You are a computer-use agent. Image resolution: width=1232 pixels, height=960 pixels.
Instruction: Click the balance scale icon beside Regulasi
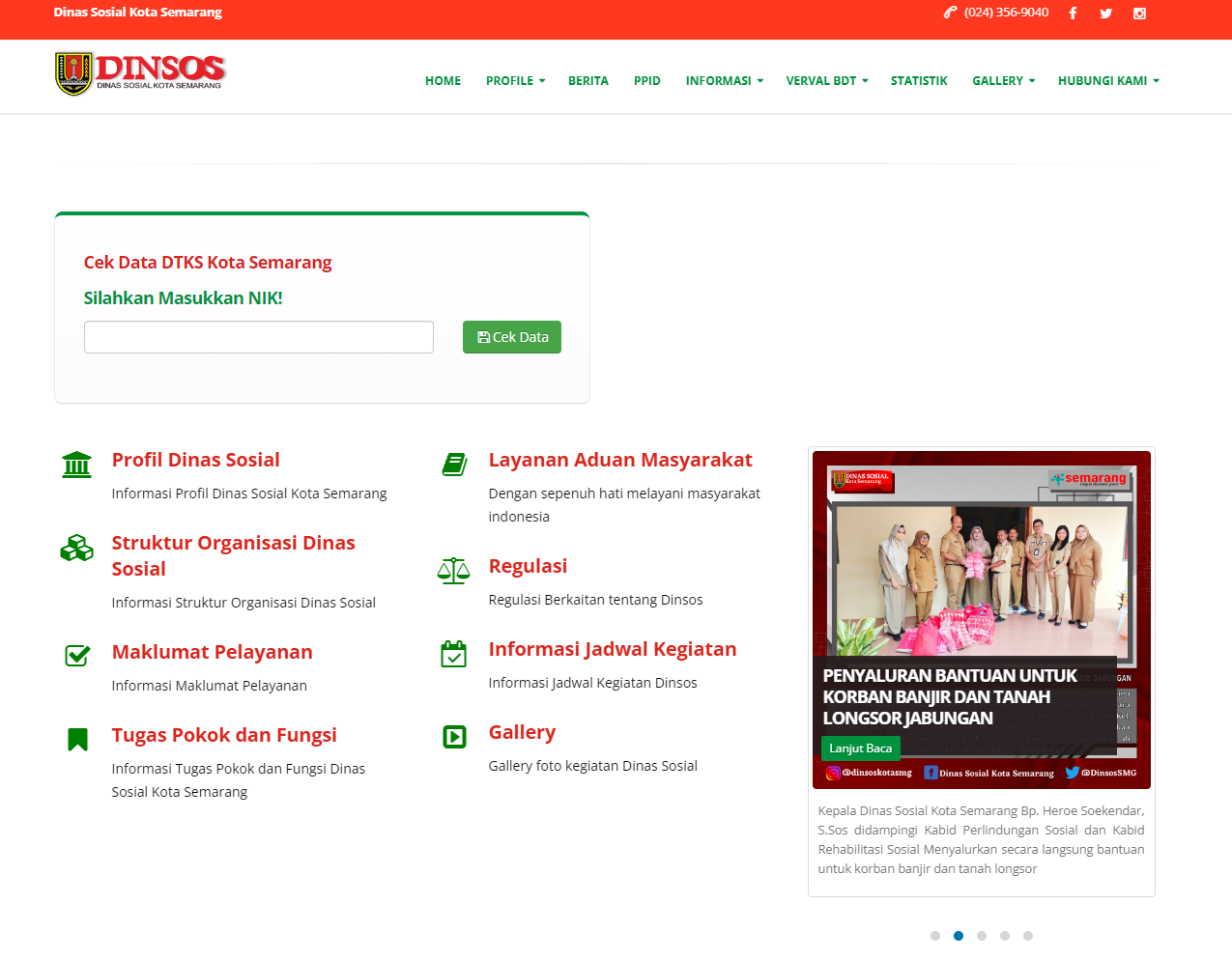tap(453, 571)
